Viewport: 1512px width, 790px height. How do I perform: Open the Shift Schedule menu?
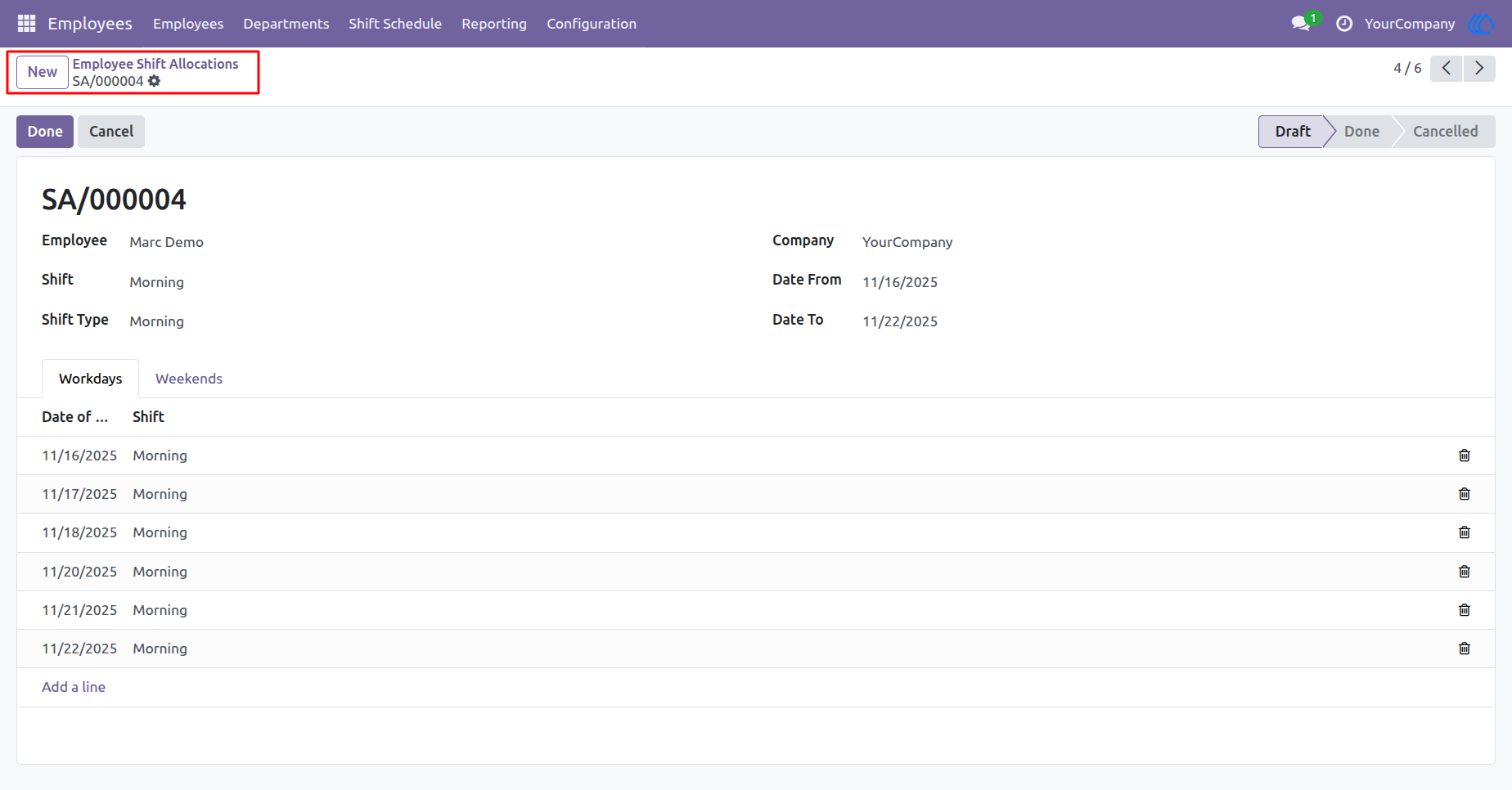(395, 24)
